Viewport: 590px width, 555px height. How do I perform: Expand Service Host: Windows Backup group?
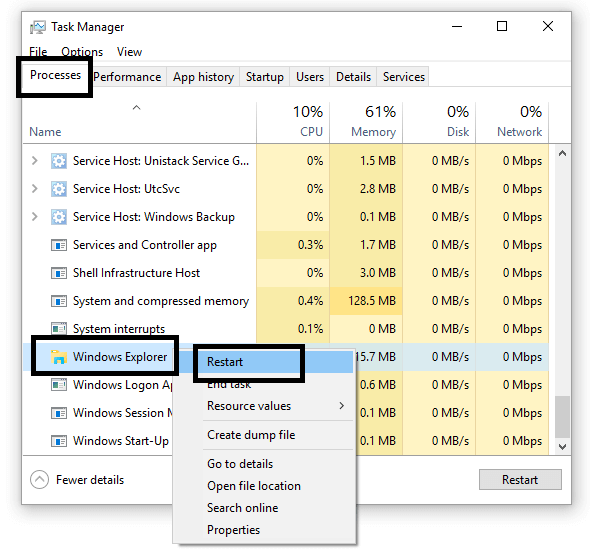pyautogui.click(x=35, y=217)
